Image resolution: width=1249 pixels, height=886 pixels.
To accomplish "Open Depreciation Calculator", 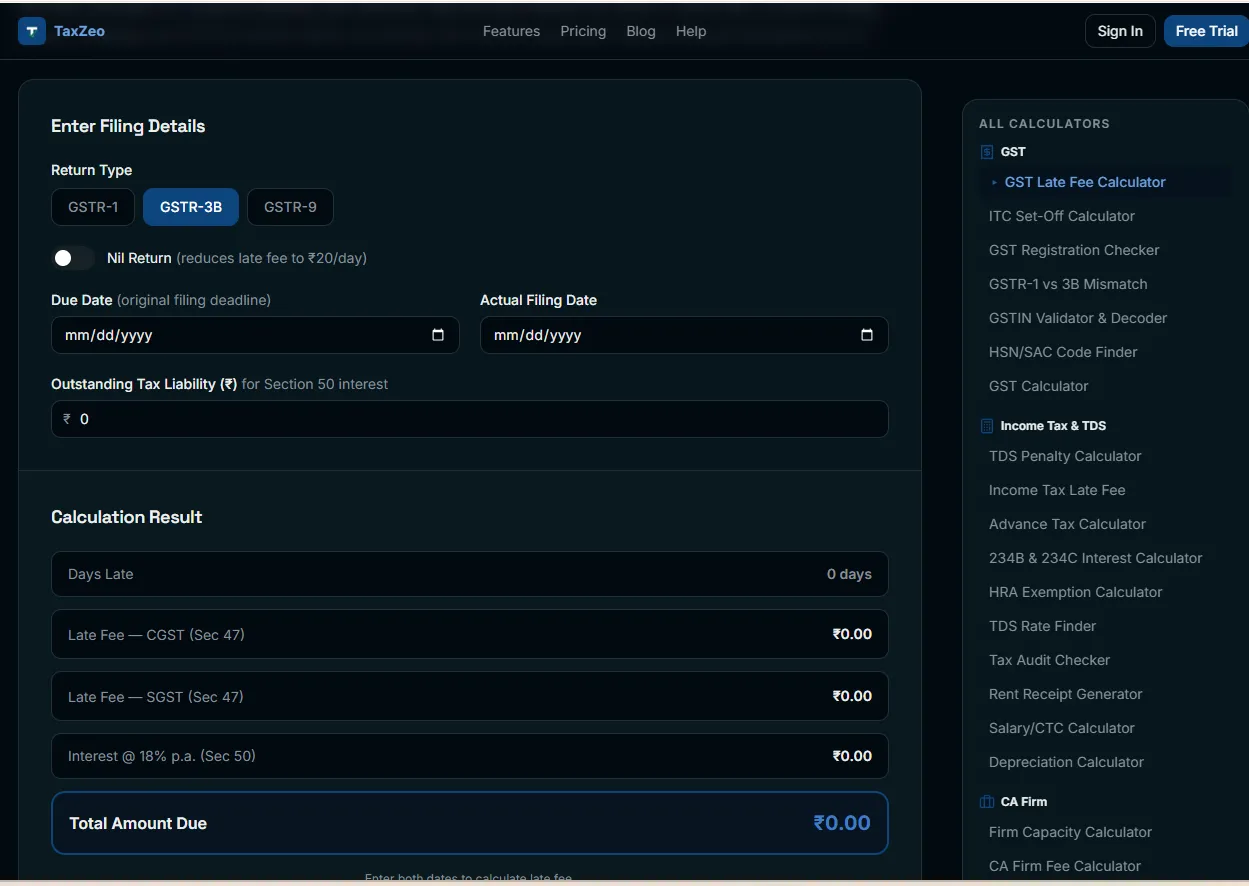I will (1066, 762).
